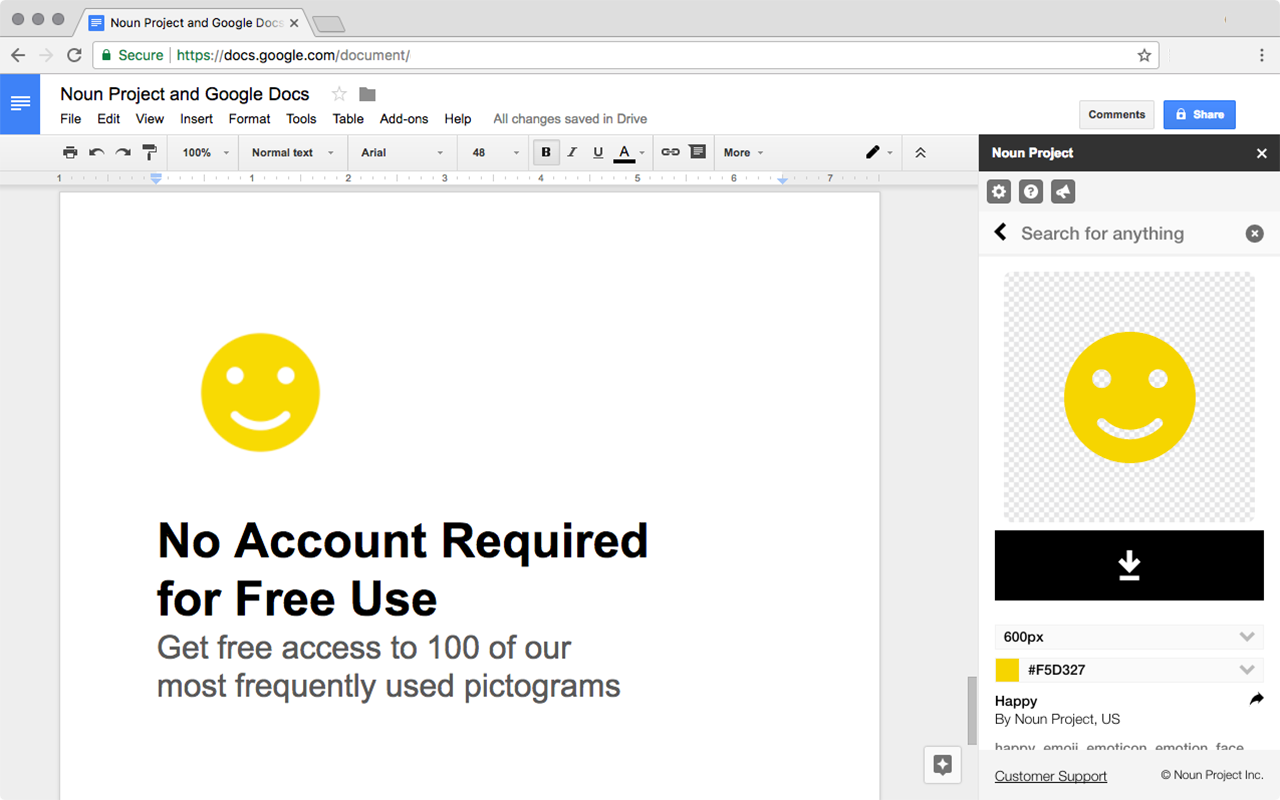Open the Help menu
The width and height of the screenshot is (1280, 800).
pos(458,118)
